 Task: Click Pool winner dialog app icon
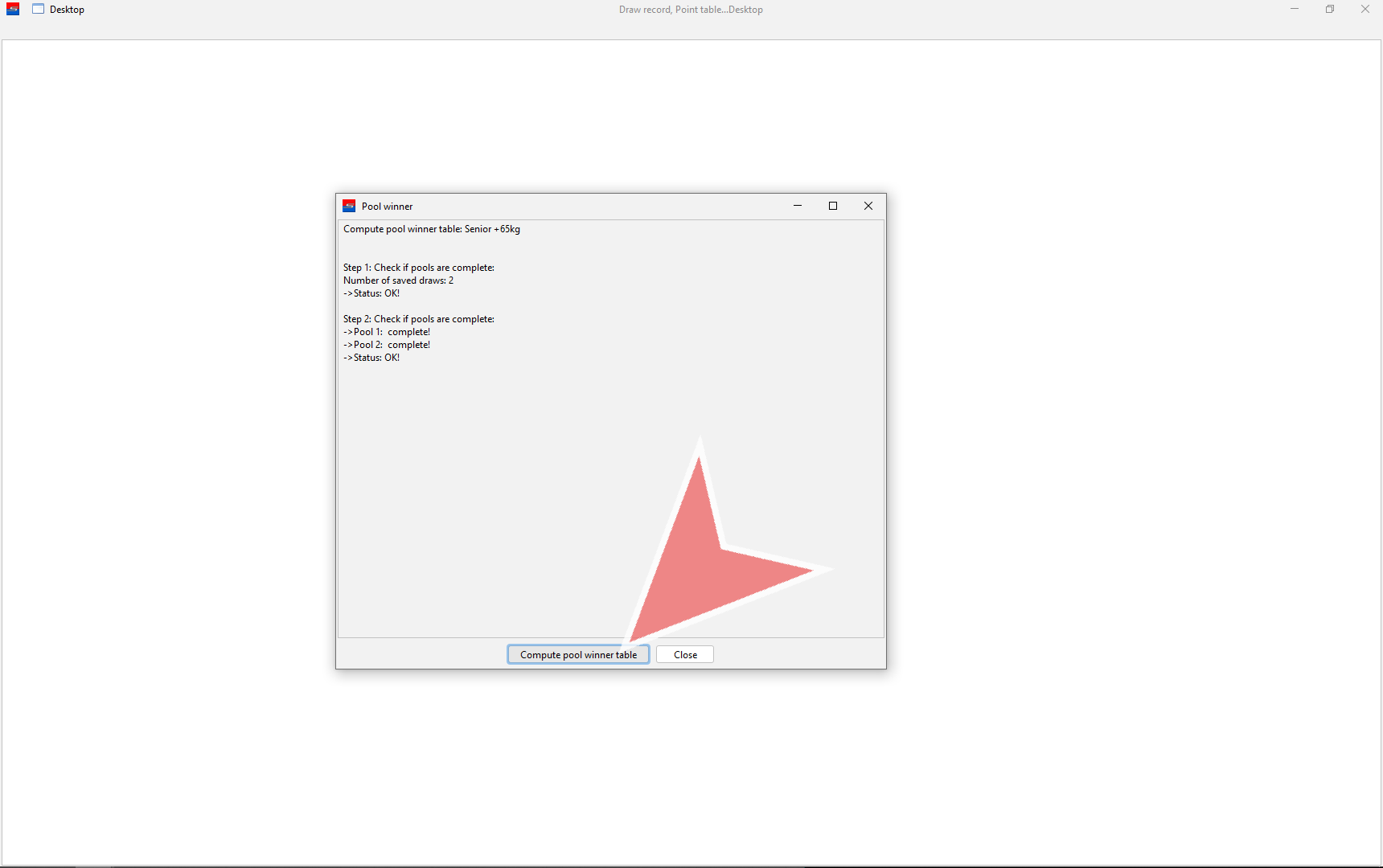[x=349, y=206]
